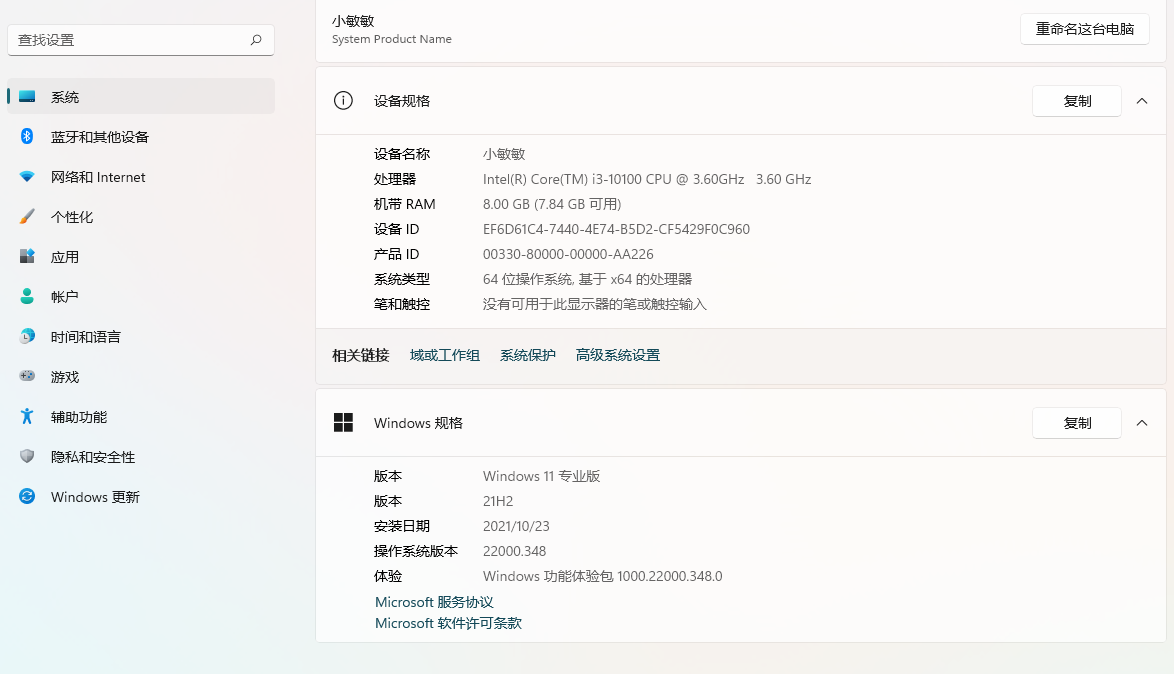Screen dimensions: 1174x674
Task: Open the Microsoft 服务协议 link
Action: coord(434,602)
